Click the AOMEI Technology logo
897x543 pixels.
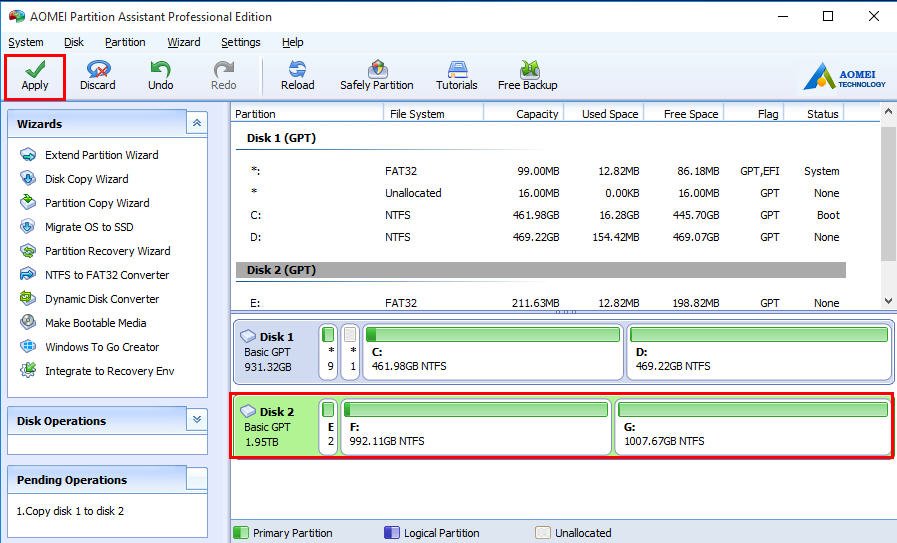tap(844, 77)
